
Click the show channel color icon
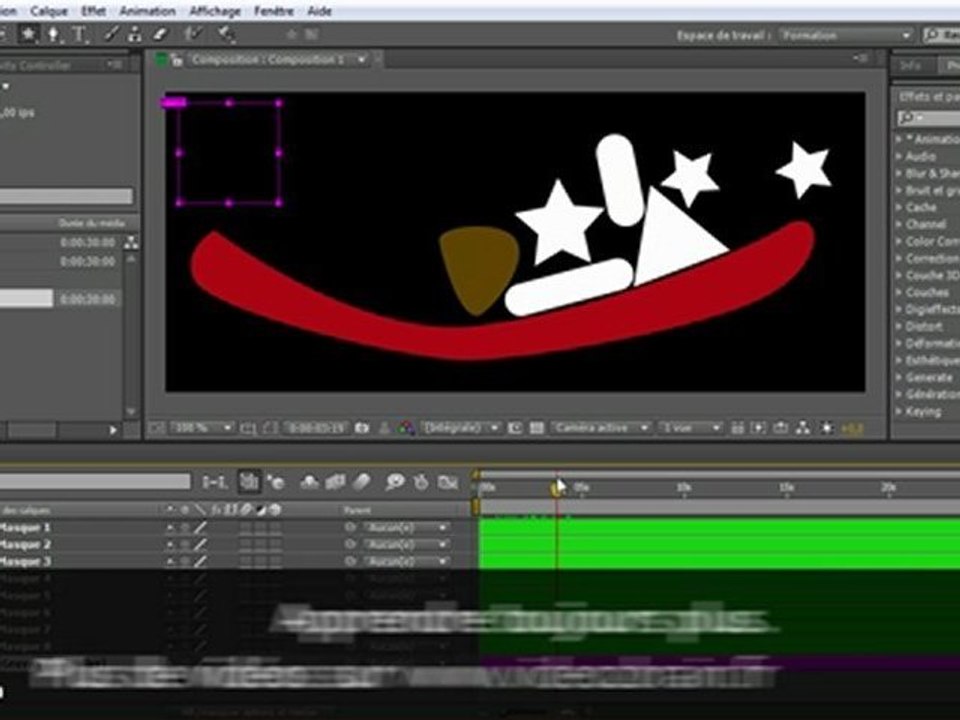(x=407, y=428)
